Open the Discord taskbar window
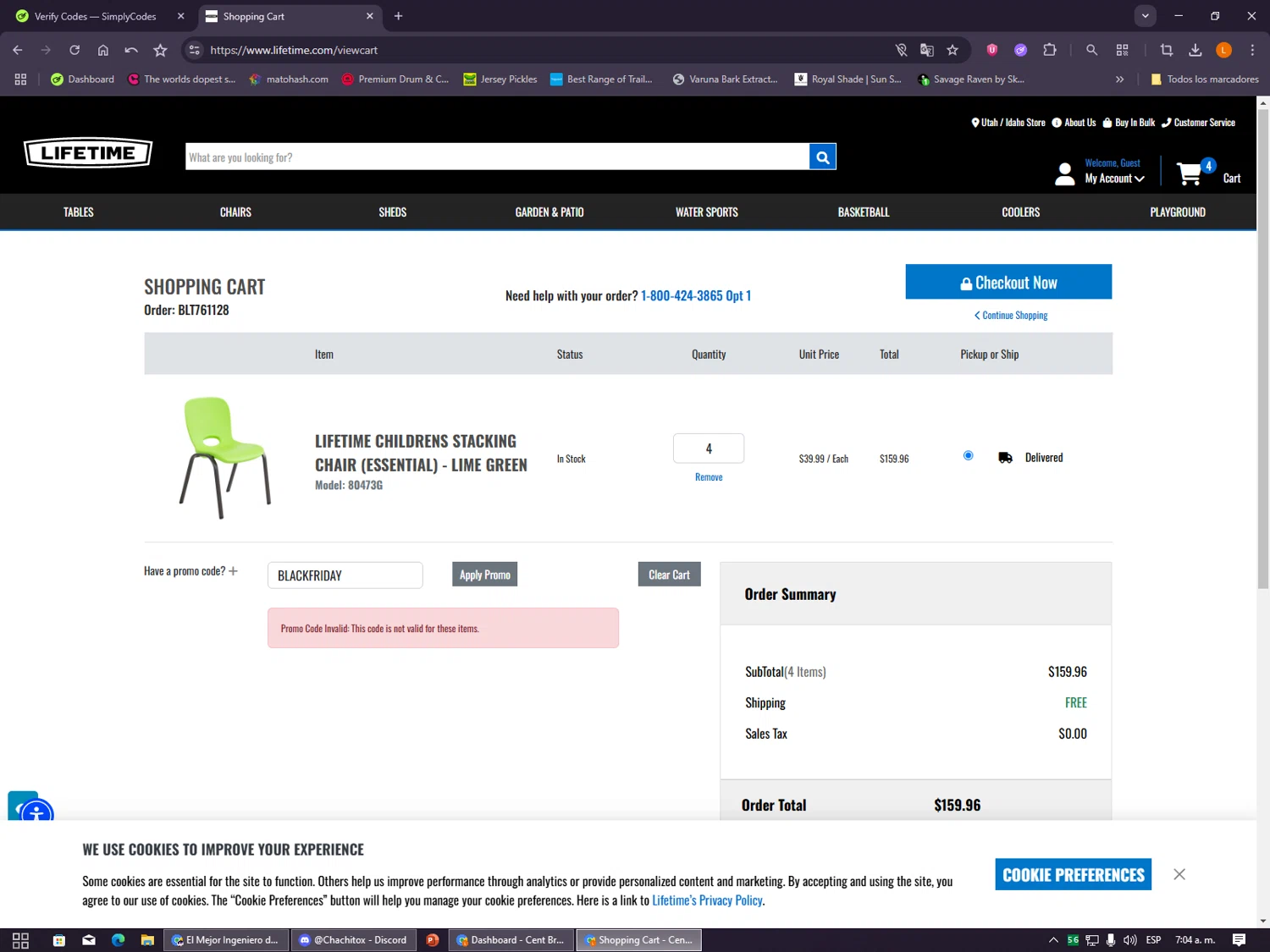 tap(354, 940)
